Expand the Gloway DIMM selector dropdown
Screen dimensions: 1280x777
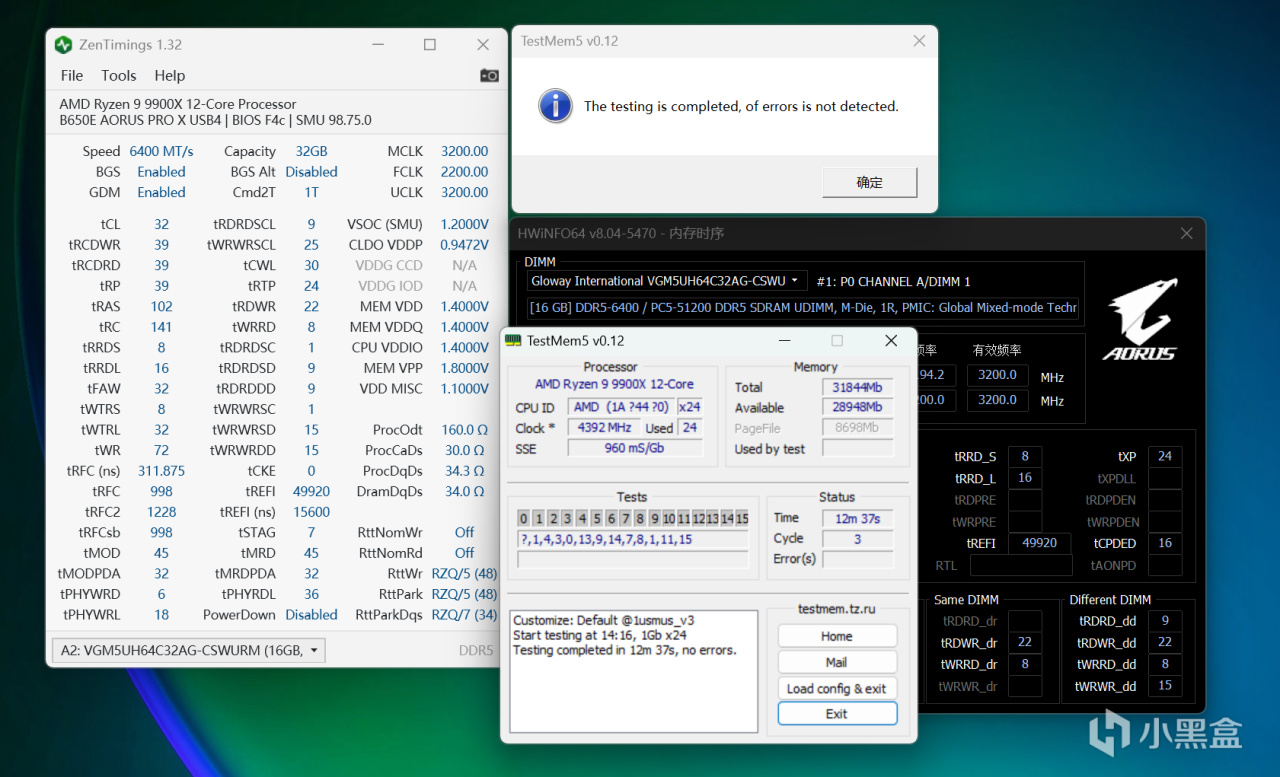[667, 281]
